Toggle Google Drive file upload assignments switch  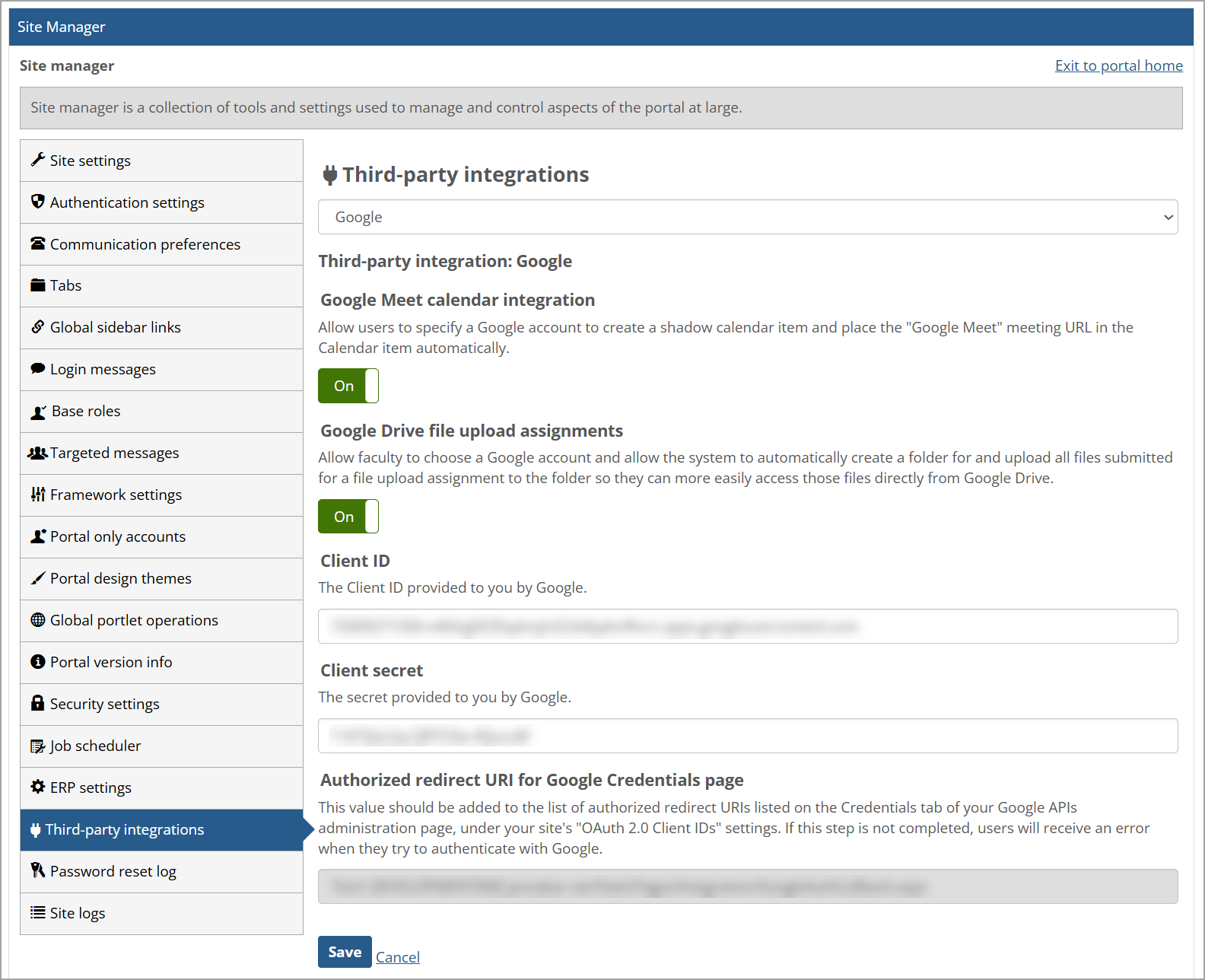tap(348, 517)
